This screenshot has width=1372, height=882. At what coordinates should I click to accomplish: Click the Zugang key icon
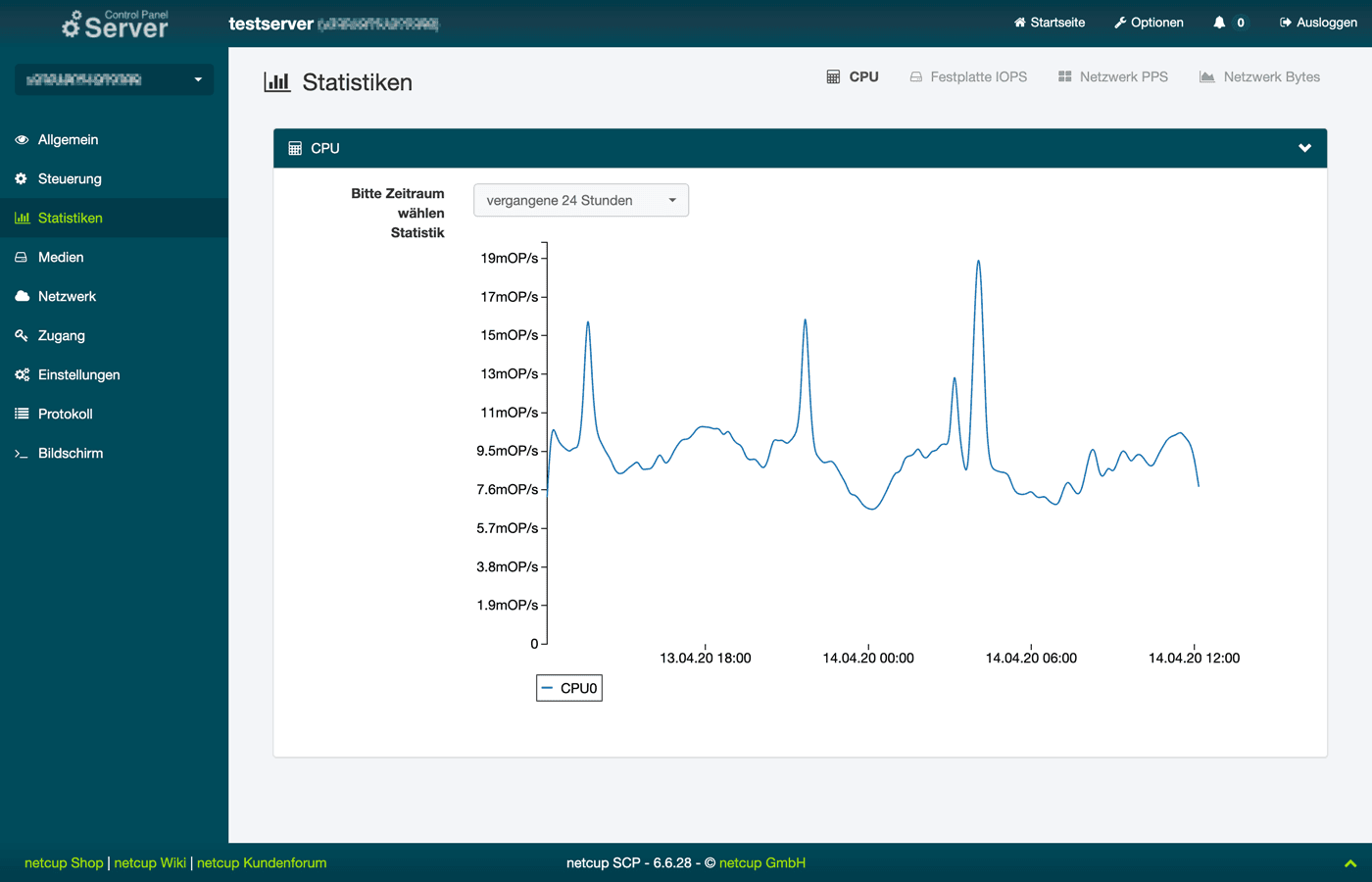(x=22, y=336)
